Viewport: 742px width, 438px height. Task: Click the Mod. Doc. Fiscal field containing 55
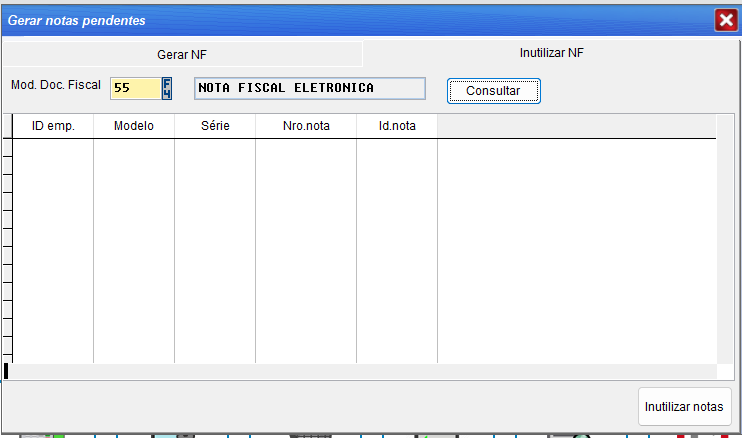click(136, 88)
